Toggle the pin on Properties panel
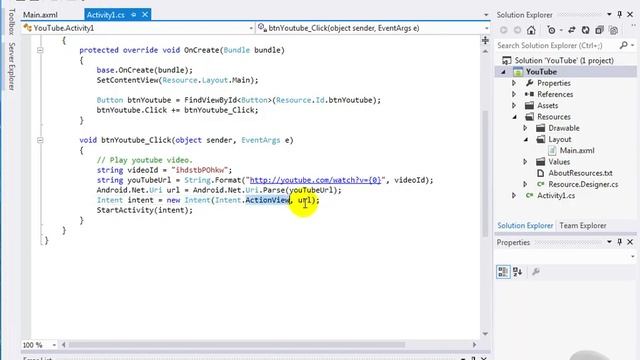 pyautogui.click(x=620, y=242)
